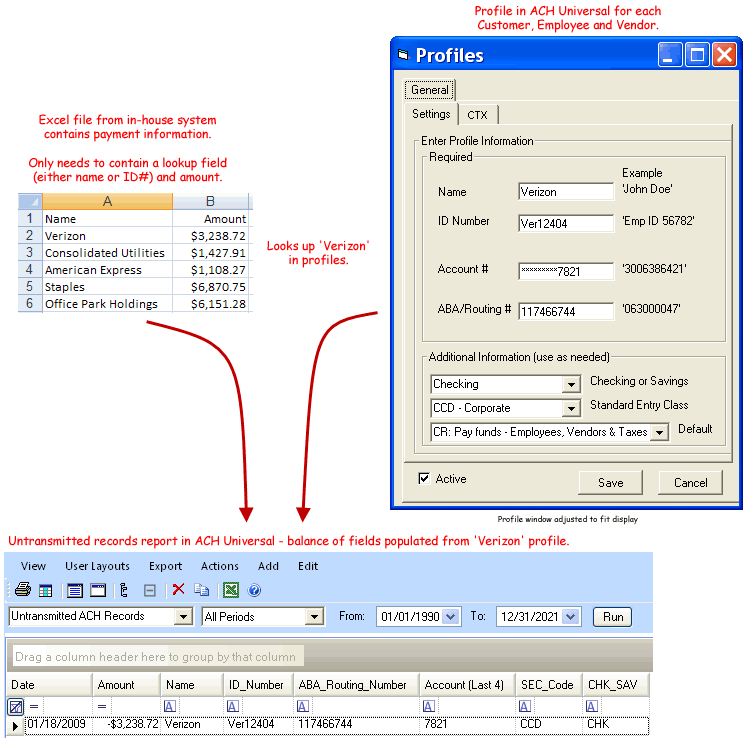The width and height of the screenshot is (748, 741).
Task: Click the blue-lined list layout icon
Action: click(x=75, y=591)
